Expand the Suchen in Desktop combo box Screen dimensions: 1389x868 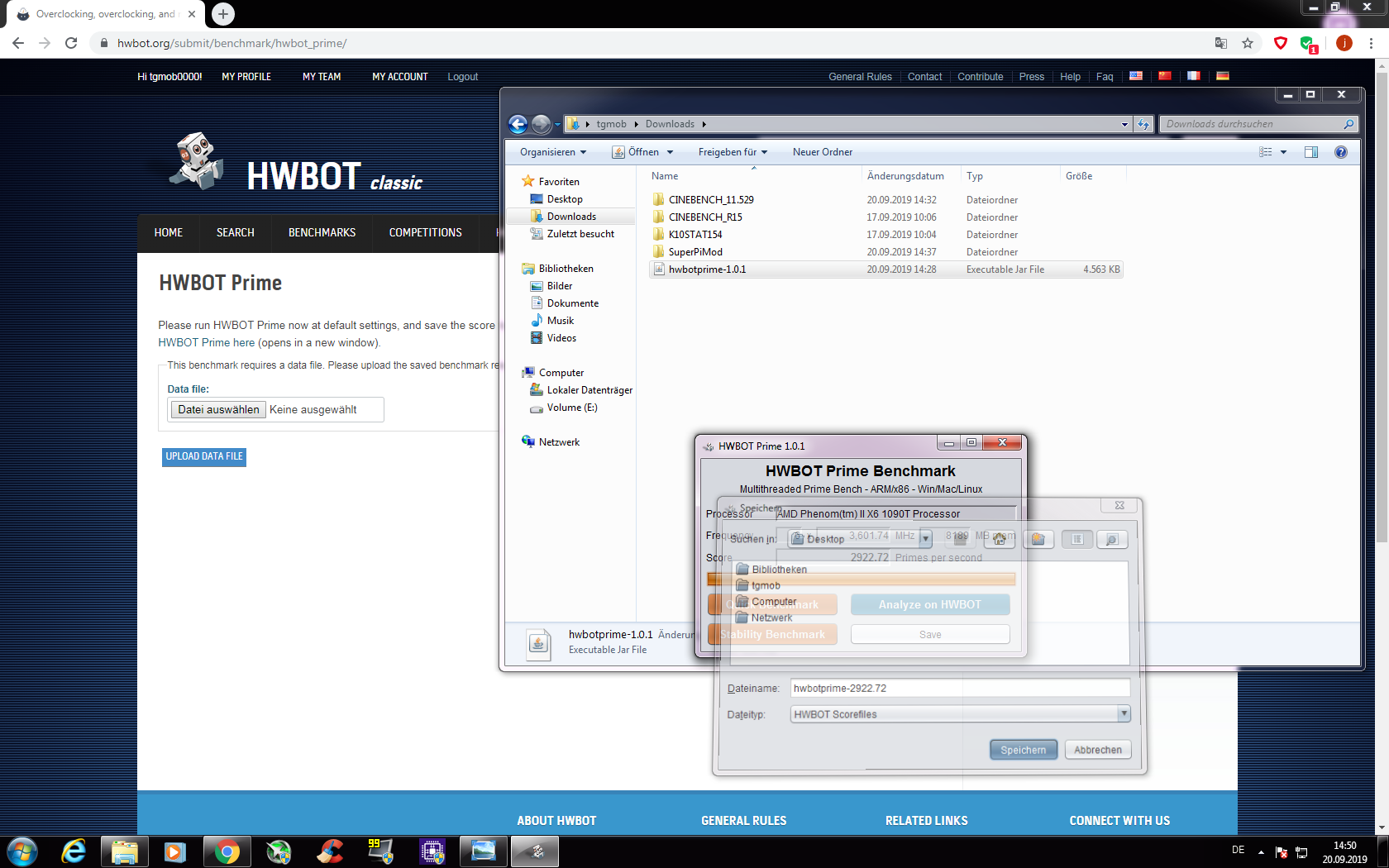click(x=926, y=539)
